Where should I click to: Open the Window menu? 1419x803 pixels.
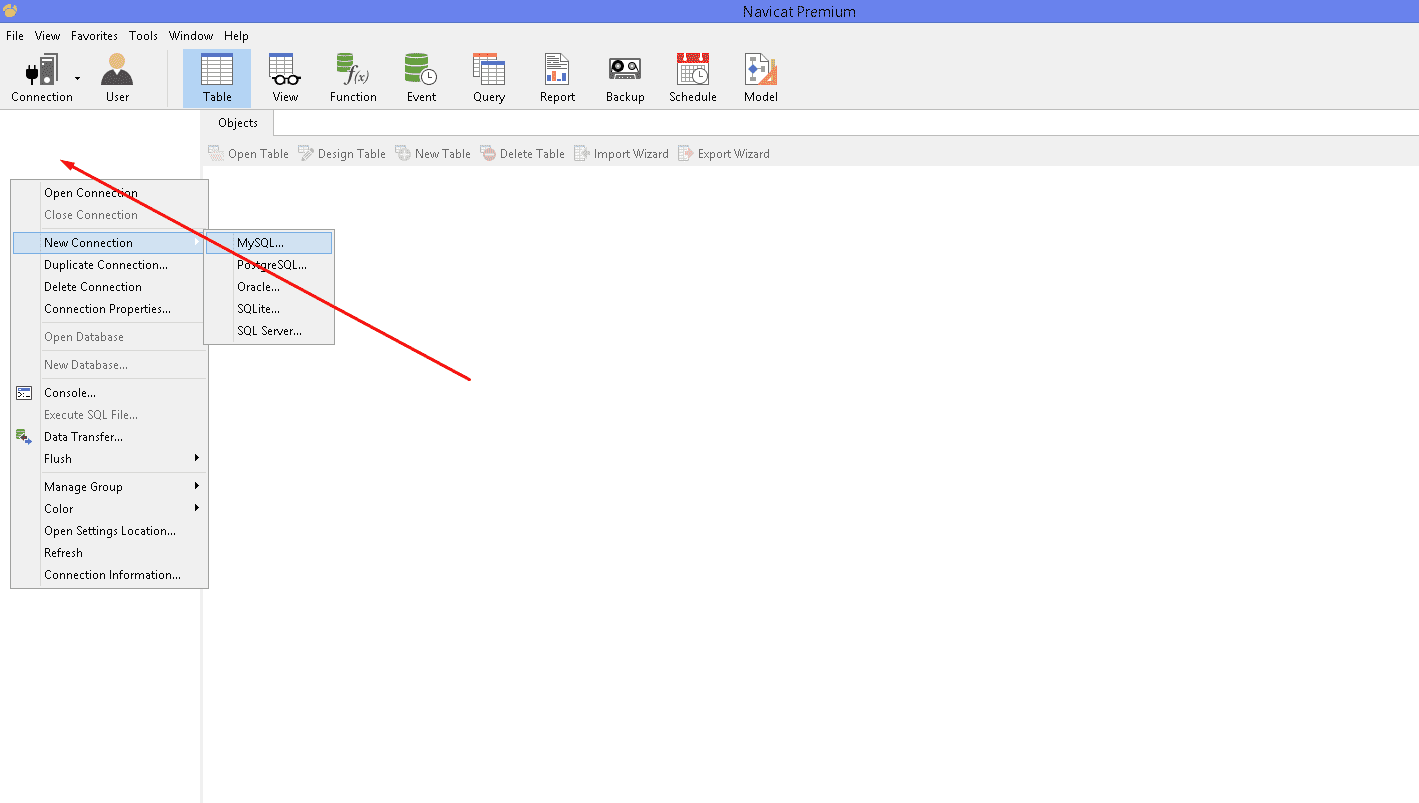coord(191,36)
